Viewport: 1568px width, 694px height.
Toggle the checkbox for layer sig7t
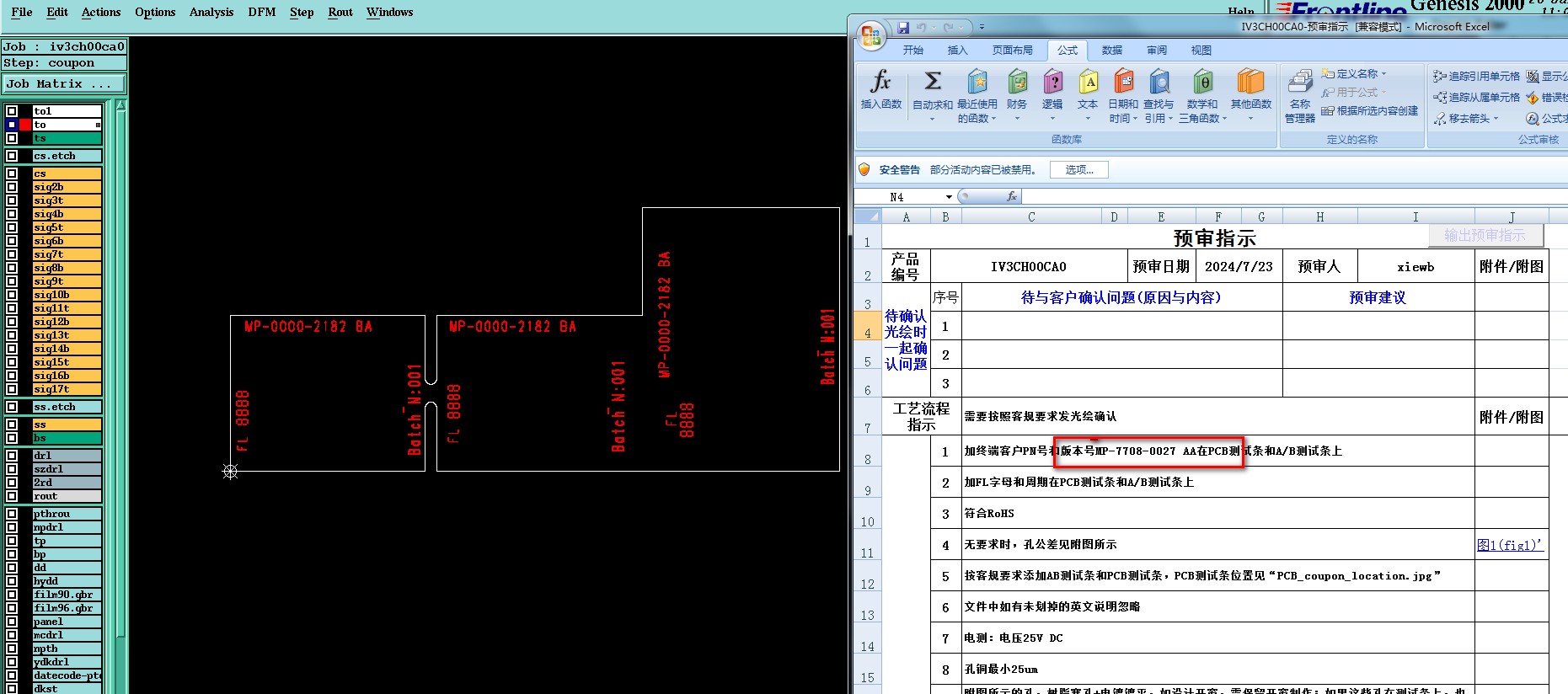(x=12, y=254)
